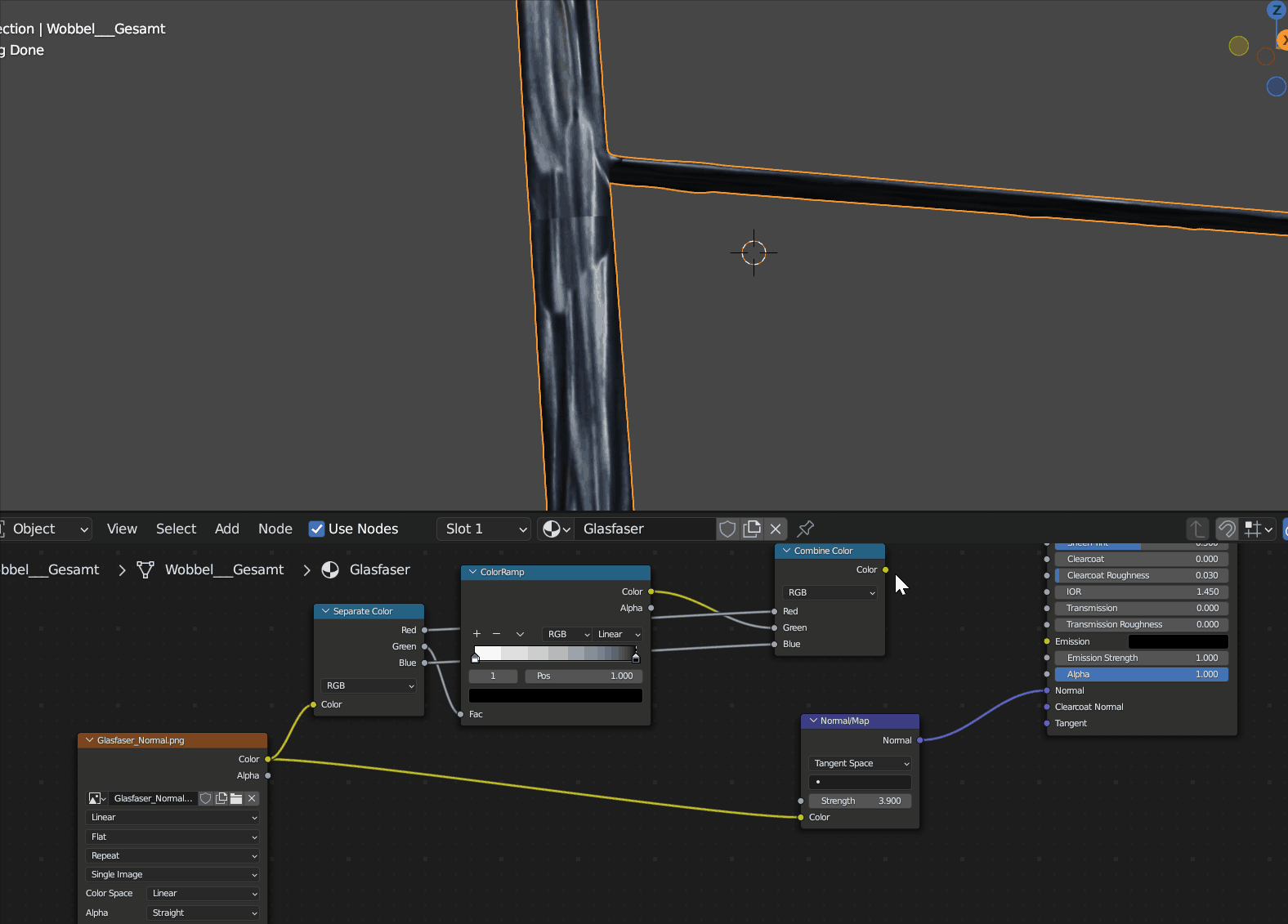The width and height of the screenshot is (1288, 924).
Task: Collapse the Normal Map node
Action: coord(813,721)
